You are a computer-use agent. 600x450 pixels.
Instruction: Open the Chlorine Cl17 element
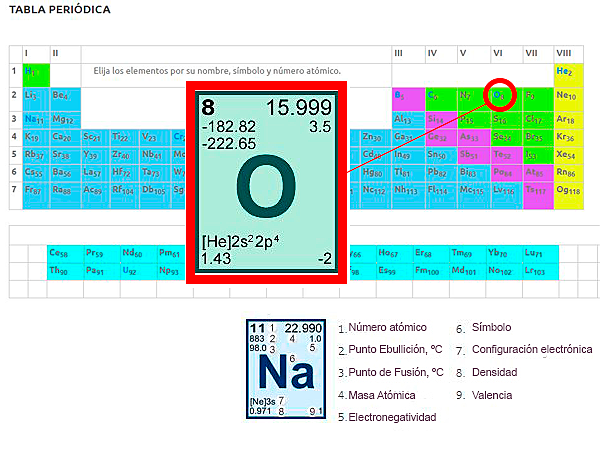click(538, 120)
